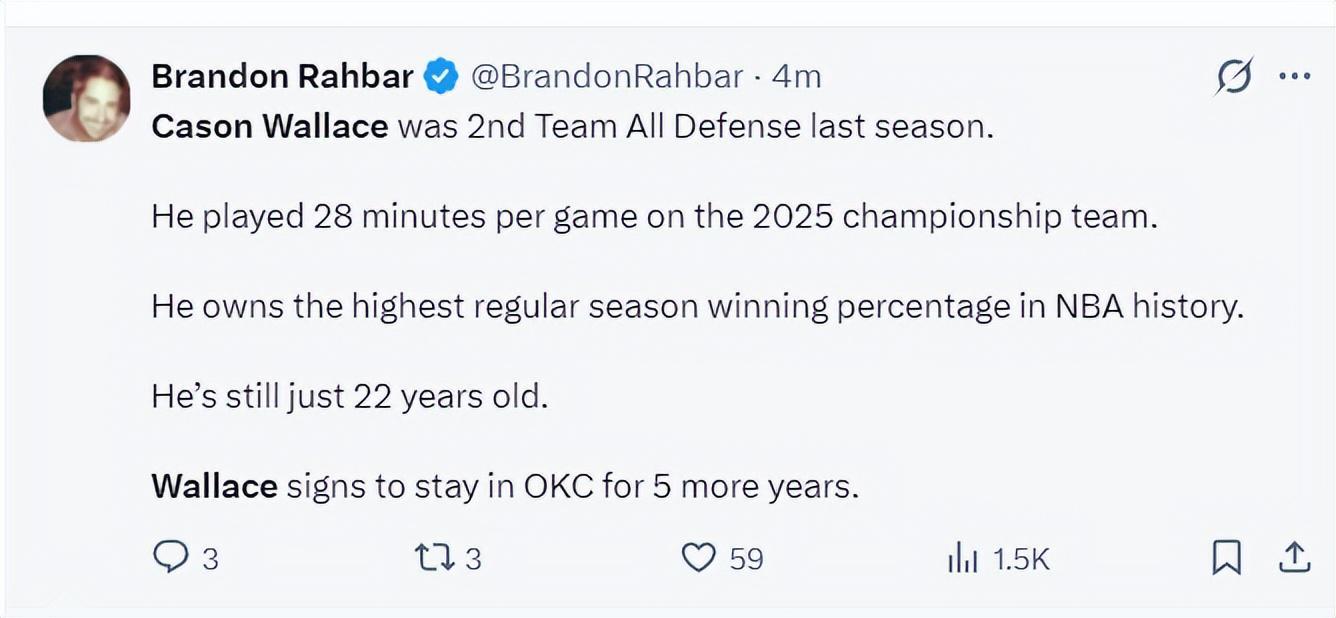Screen dimensions: 1336x618
Task: Click the 1.5K views count
Action: pyautogui.click(x=1021, y=559)
